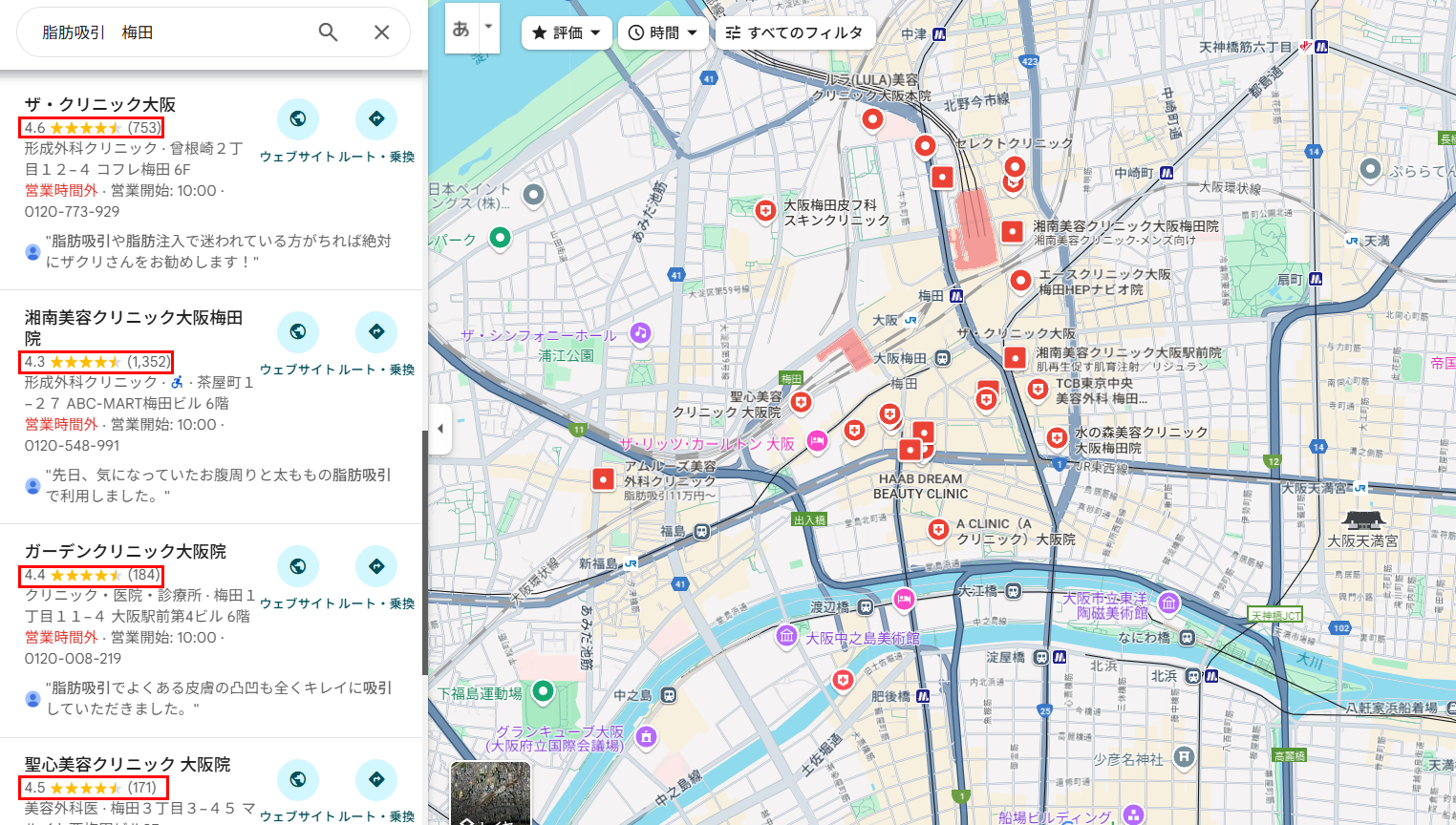The width and height of the screenshot is (1456, 825).
Task: Click phone number 0120-008-219
Action: click(74, 658)
